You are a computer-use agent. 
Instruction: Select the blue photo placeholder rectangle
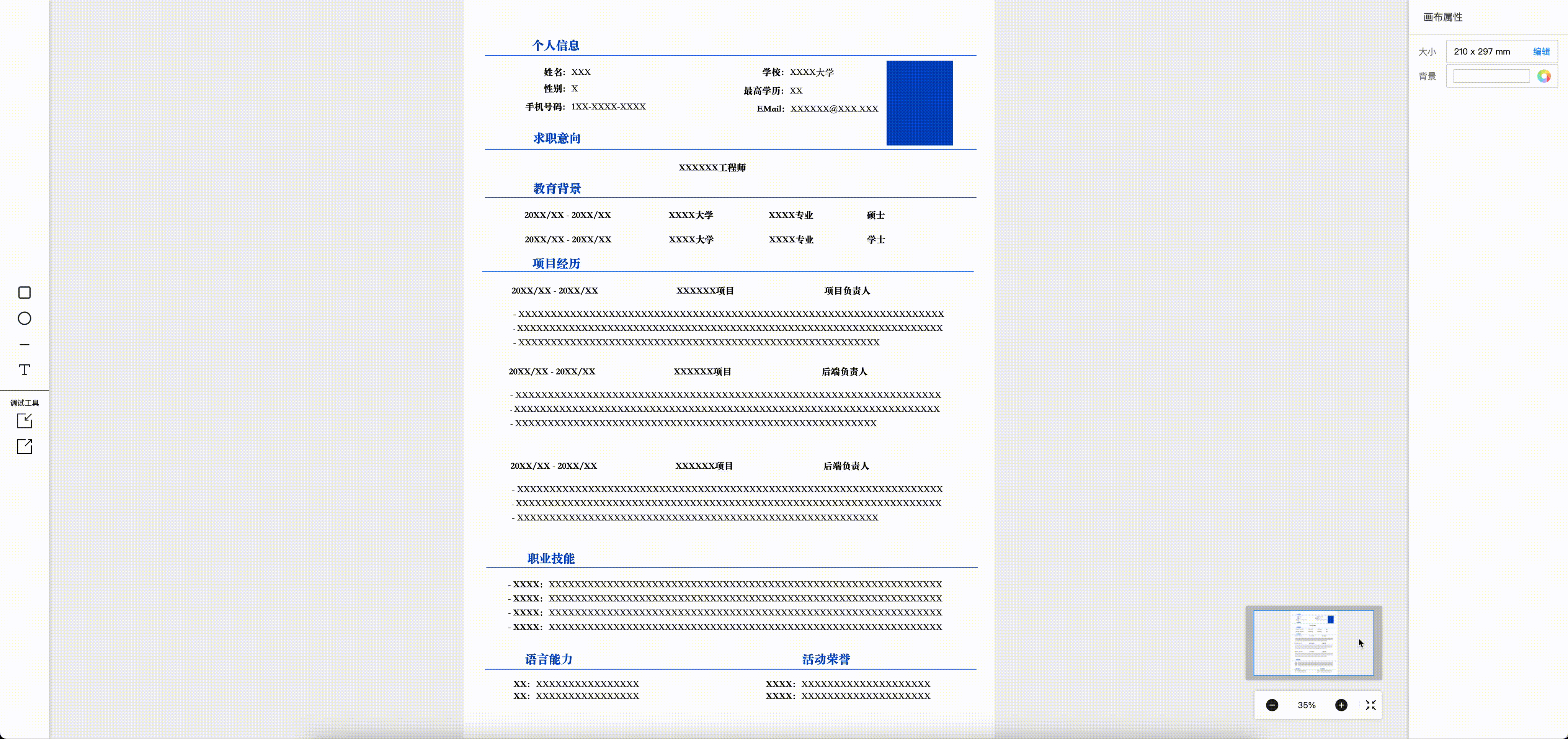coord(919,103)
